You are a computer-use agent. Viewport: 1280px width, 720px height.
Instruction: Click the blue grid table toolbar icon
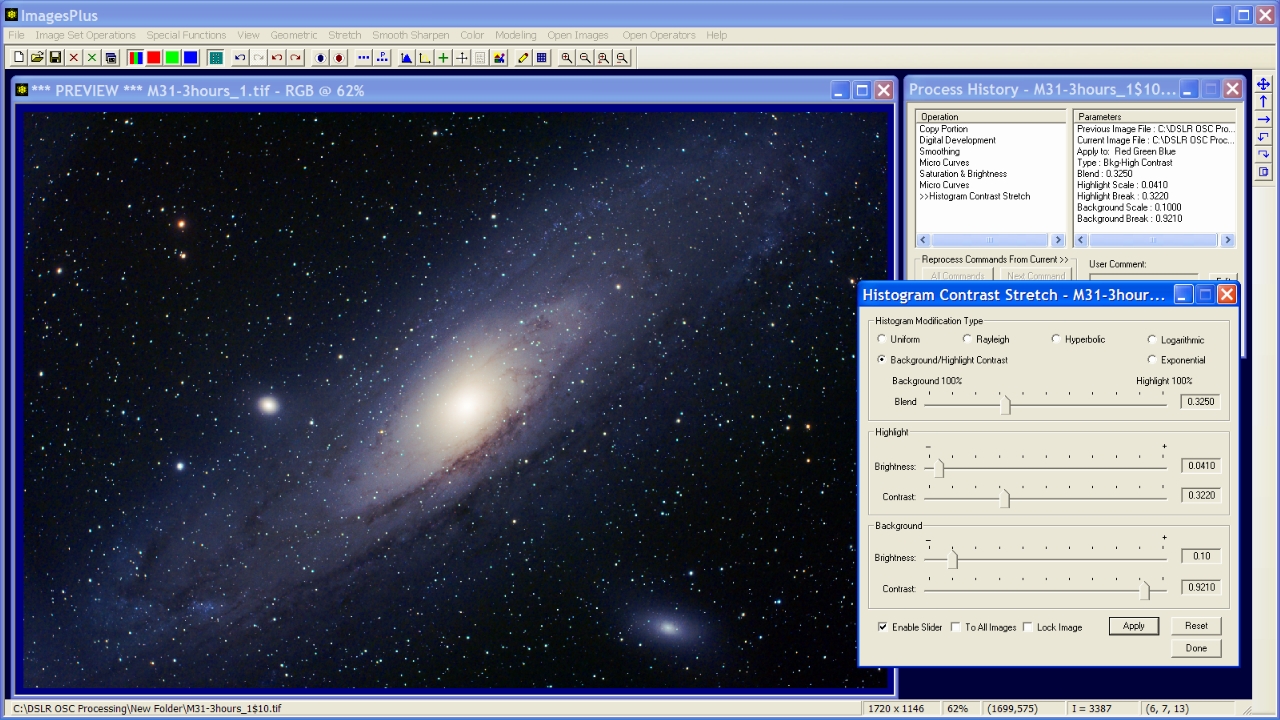[x=541, y=58]
